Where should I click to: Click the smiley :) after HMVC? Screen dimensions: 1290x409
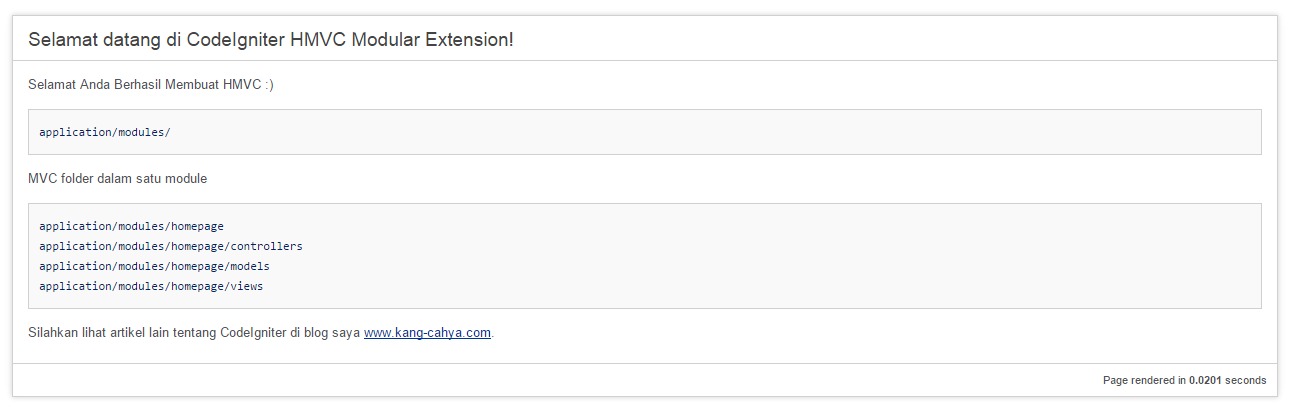269,85
